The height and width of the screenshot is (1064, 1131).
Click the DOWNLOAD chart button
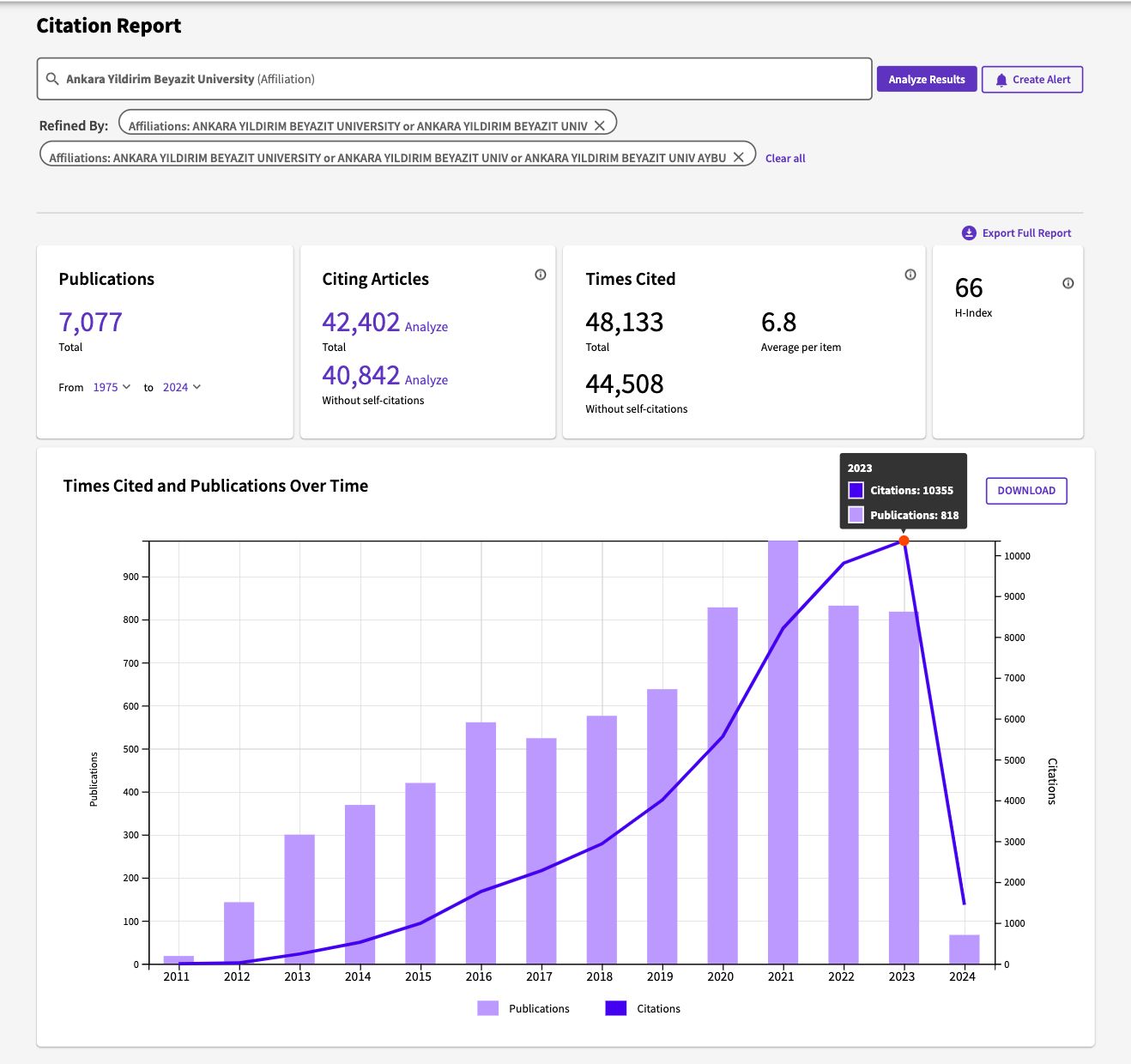click(1026, 491)
